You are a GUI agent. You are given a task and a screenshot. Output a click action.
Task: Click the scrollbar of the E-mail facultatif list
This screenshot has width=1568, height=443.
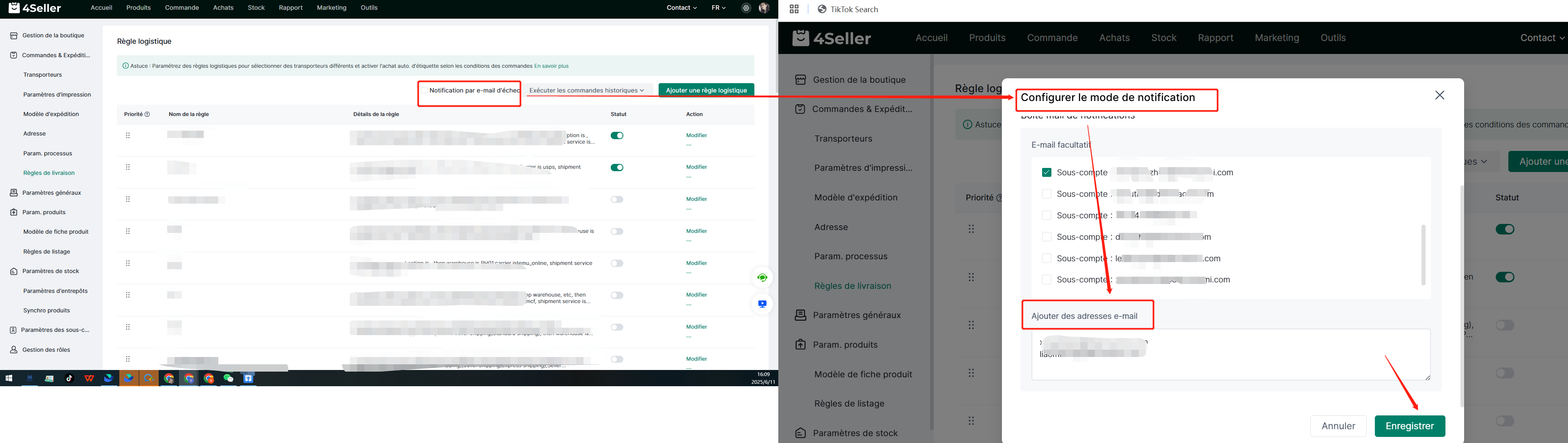[x=1423, y=255]
